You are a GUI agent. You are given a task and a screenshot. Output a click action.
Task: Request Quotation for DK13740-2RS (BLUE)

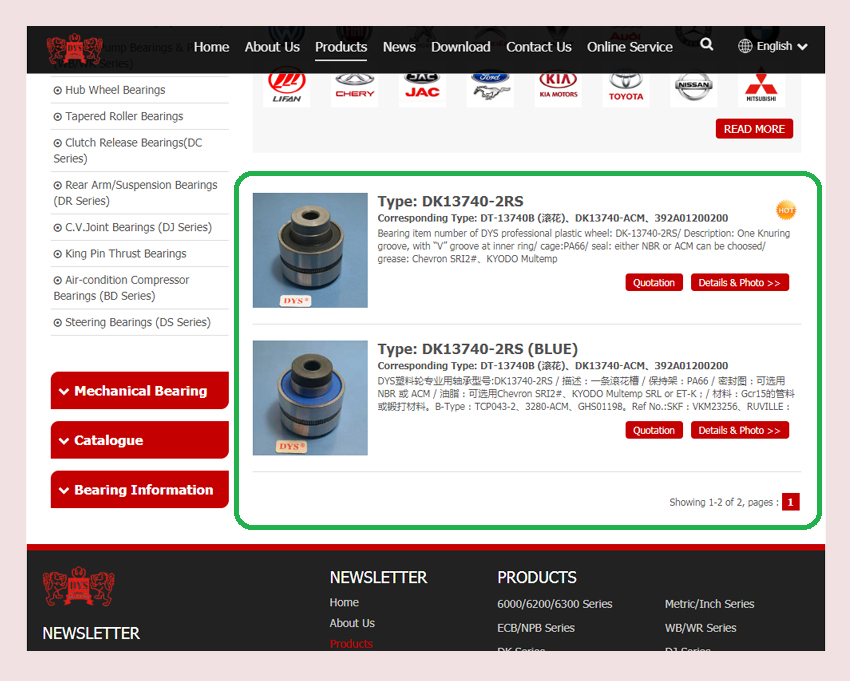654,430
